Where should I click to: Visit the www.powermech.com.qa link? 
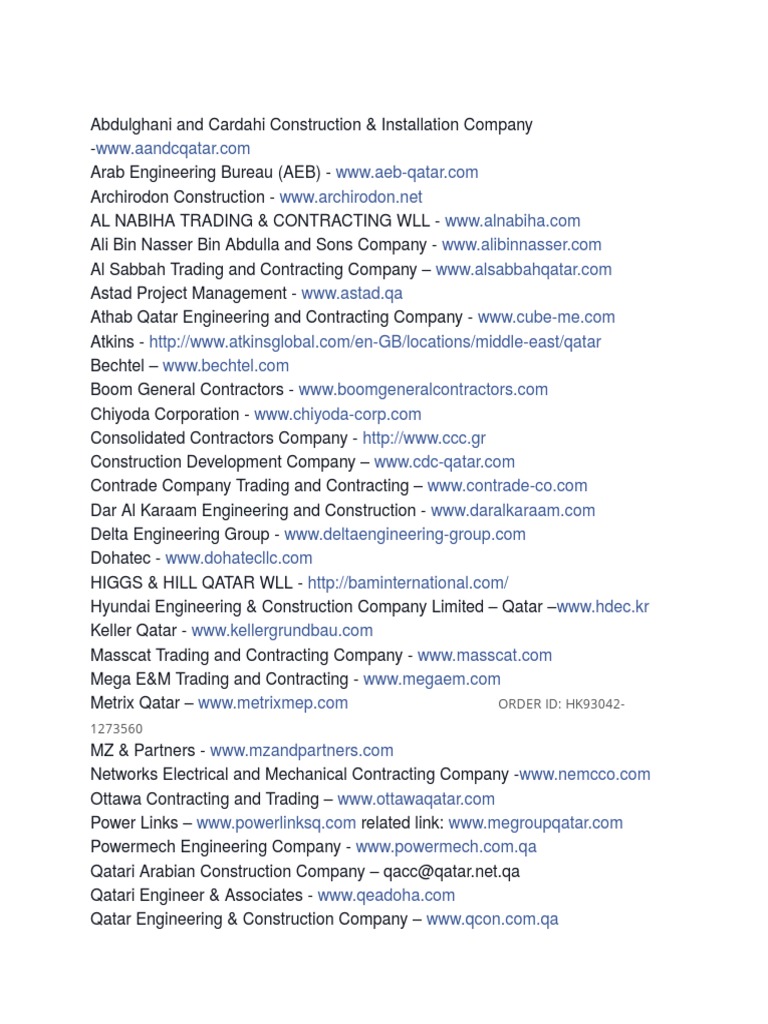tap(446, 847)
